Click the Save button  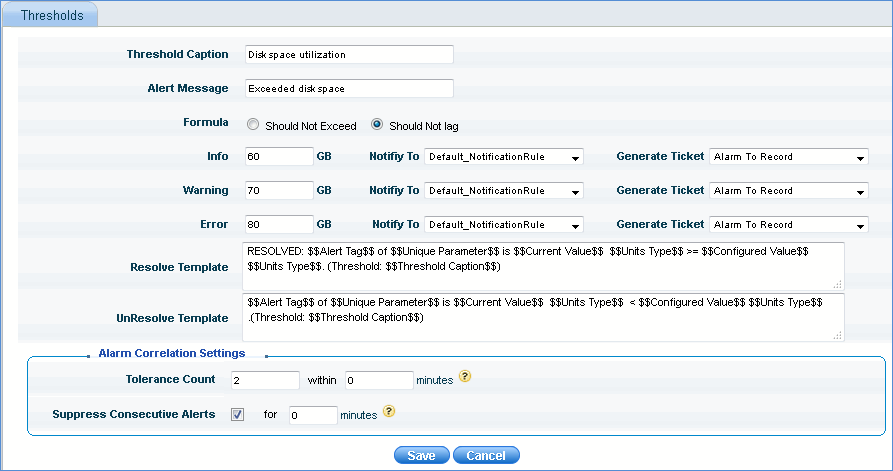point(421,456)
